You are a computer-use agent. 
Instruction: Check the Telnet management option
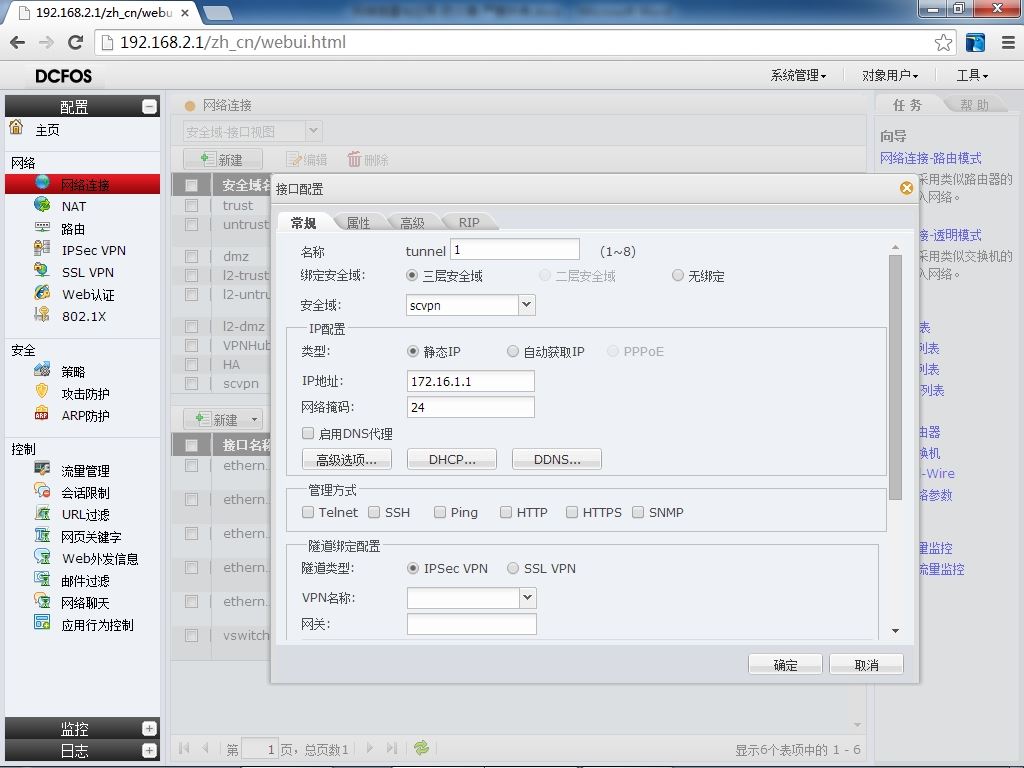pos(308,512)
